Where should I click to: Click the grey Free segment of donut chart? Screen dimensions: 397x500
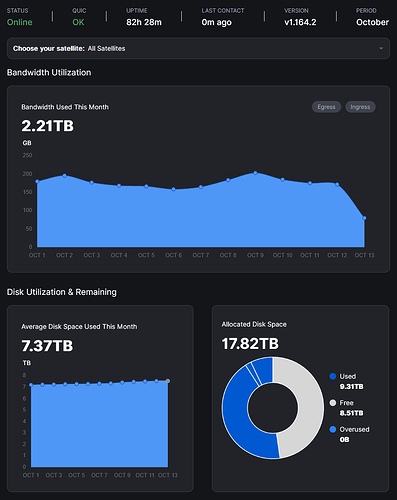(x=310, y=408)
